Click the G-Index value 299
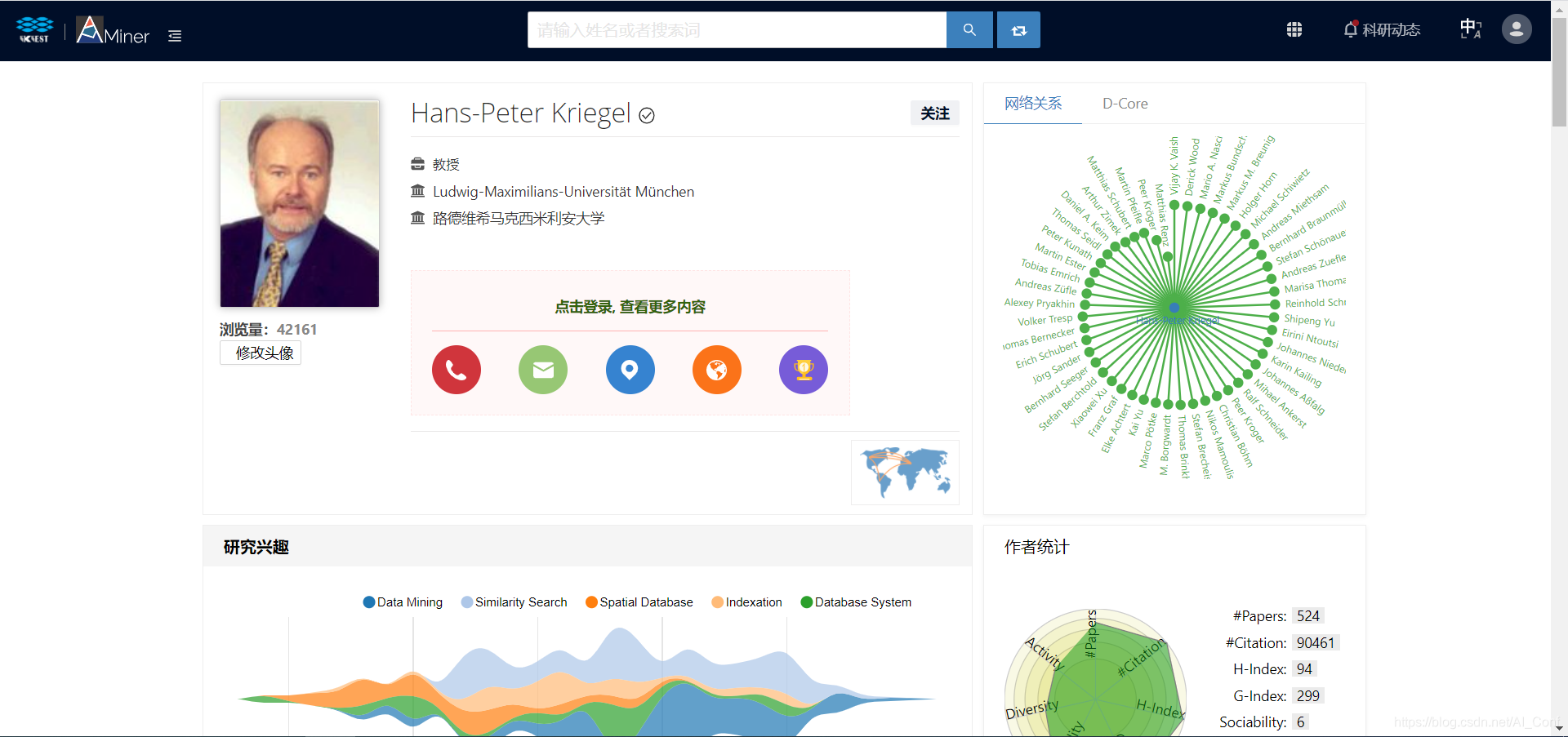Image resolution: width=1568 pixels, height=737 pixels. (1307, 696)
